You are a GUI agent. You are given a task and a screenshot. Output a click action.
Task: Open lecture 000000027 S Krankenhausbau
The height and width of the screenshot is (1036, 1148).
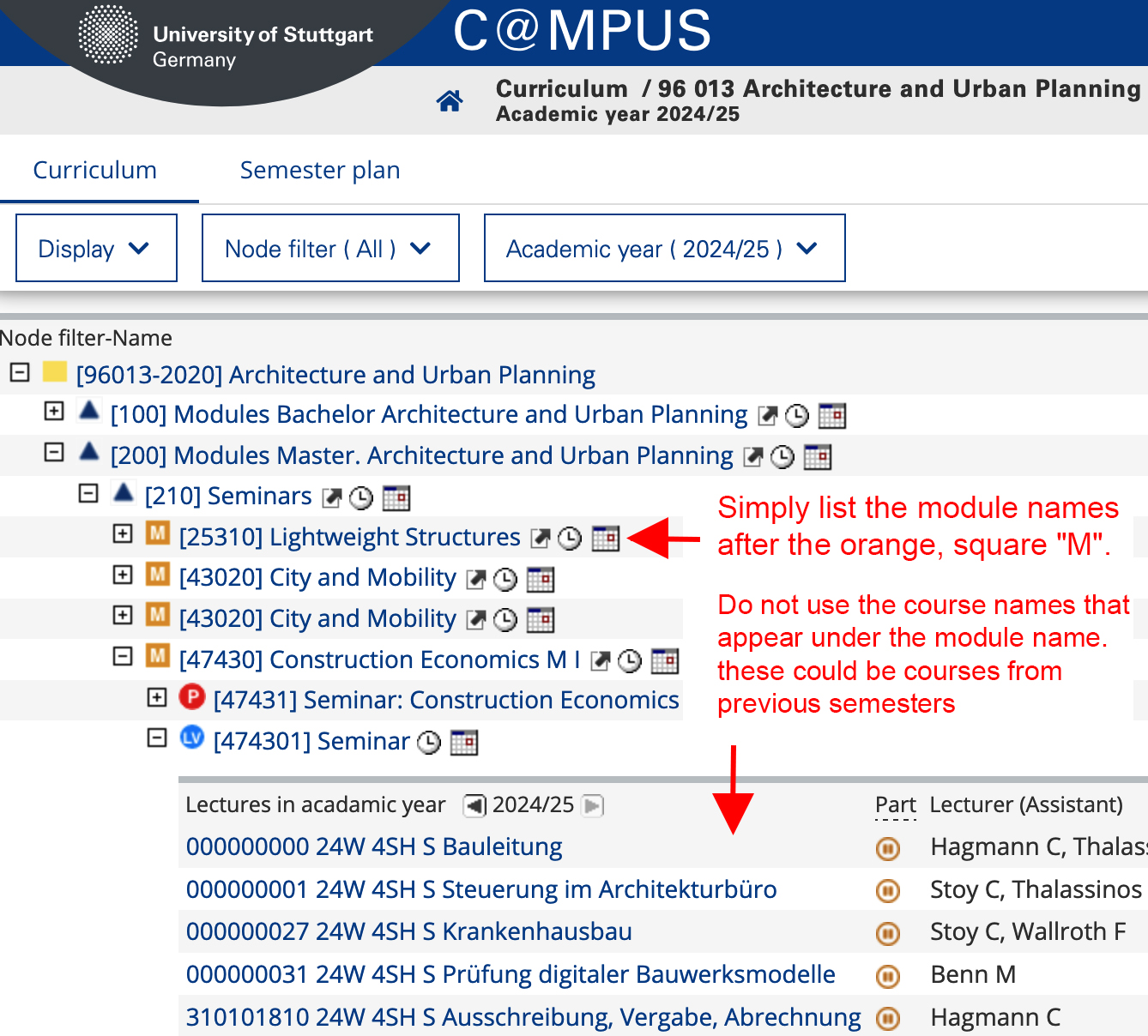point(409,931)
